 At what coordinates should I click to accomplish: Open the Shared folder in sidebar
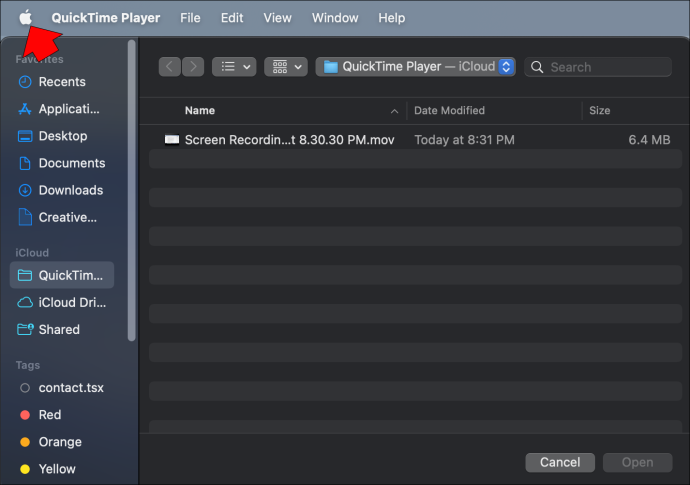click(61, 329)
